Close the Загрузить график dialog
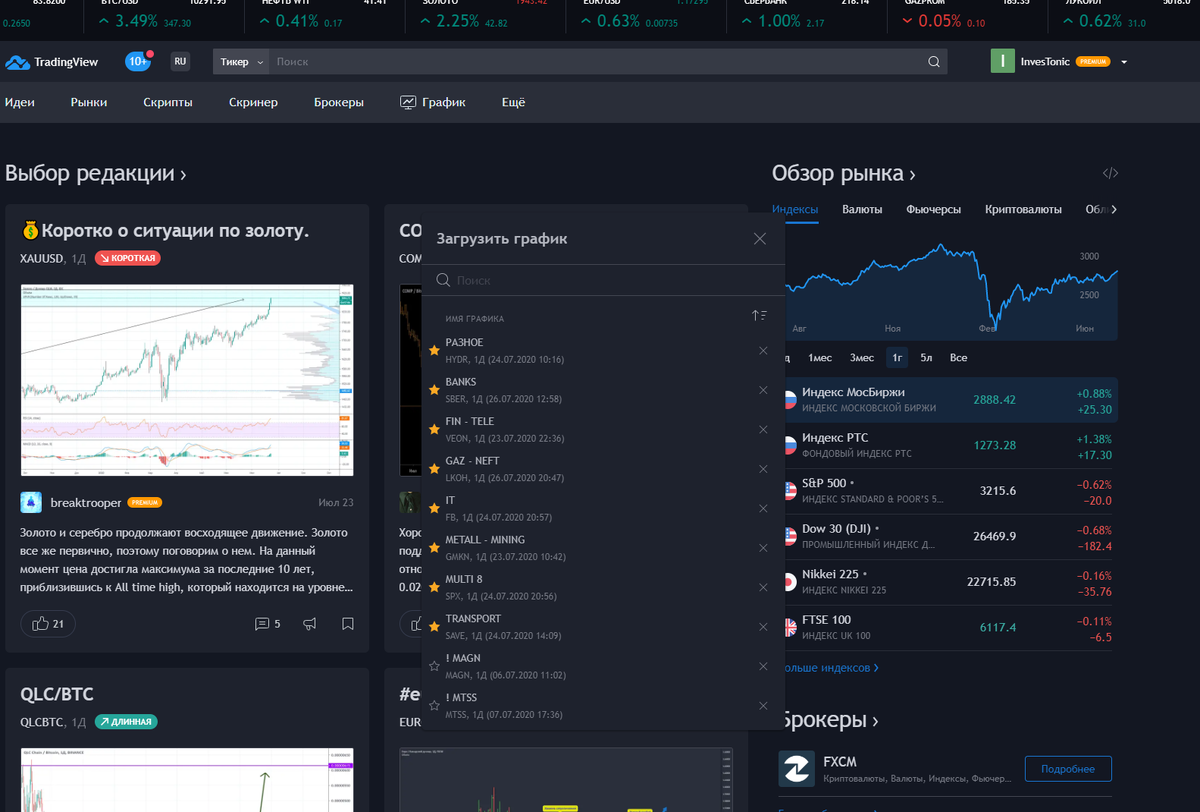 pos(760,238)
